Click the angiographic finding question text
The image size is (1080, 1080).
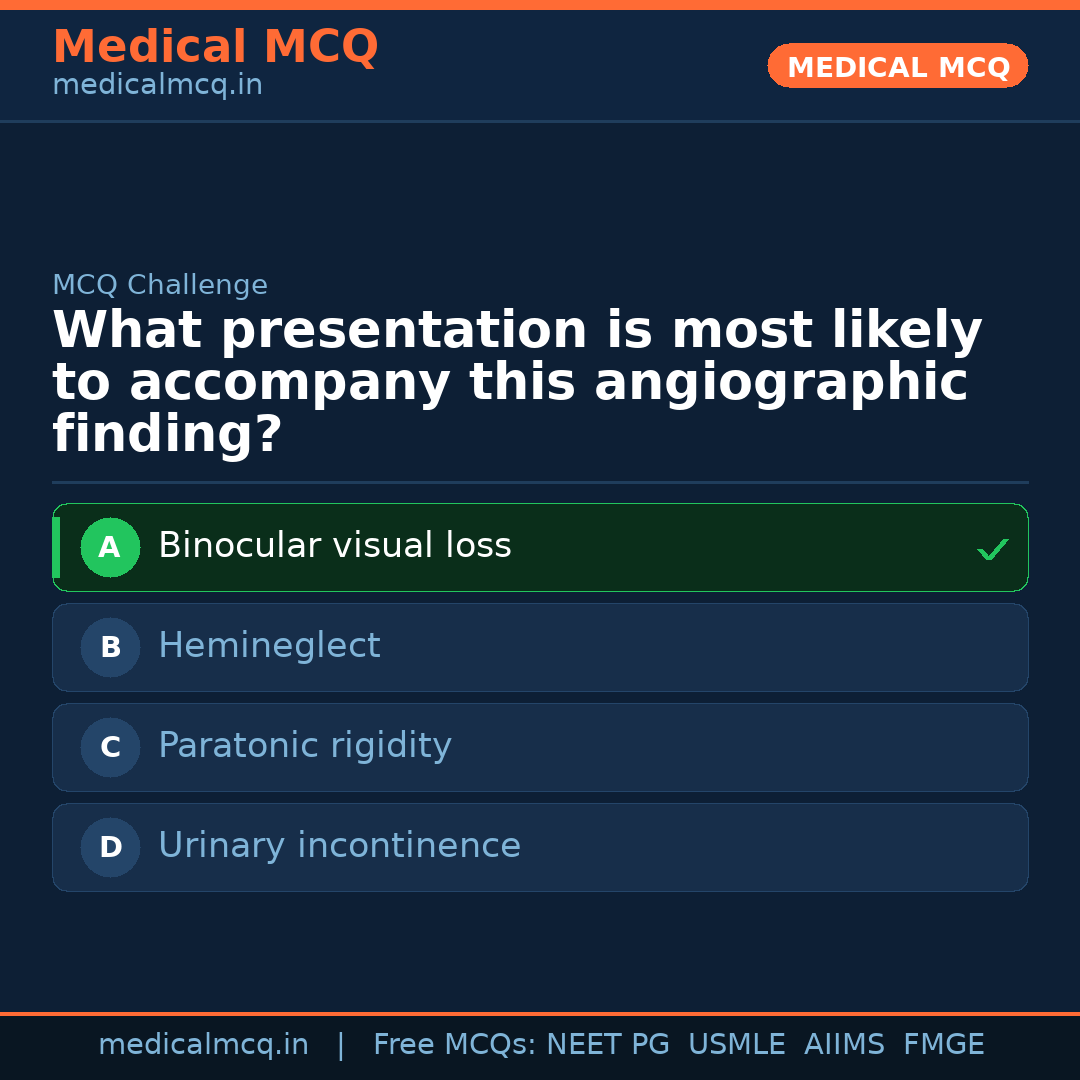(x=517, y=382)
